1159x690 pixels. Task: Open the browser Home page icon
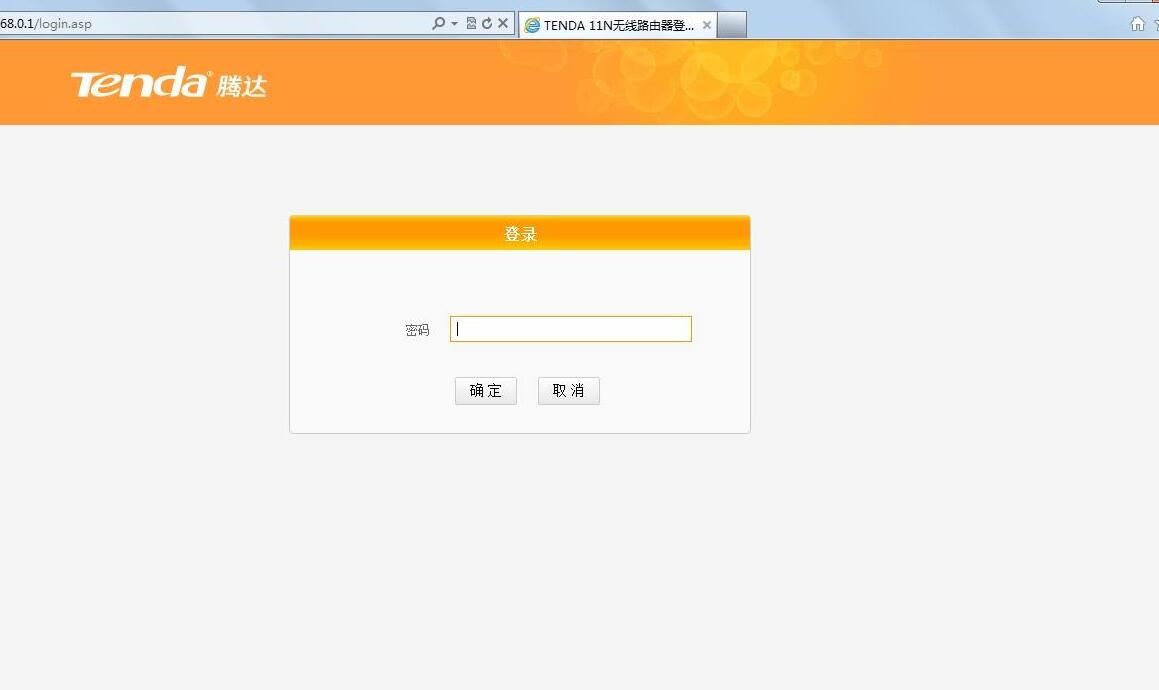[1137, 23]
